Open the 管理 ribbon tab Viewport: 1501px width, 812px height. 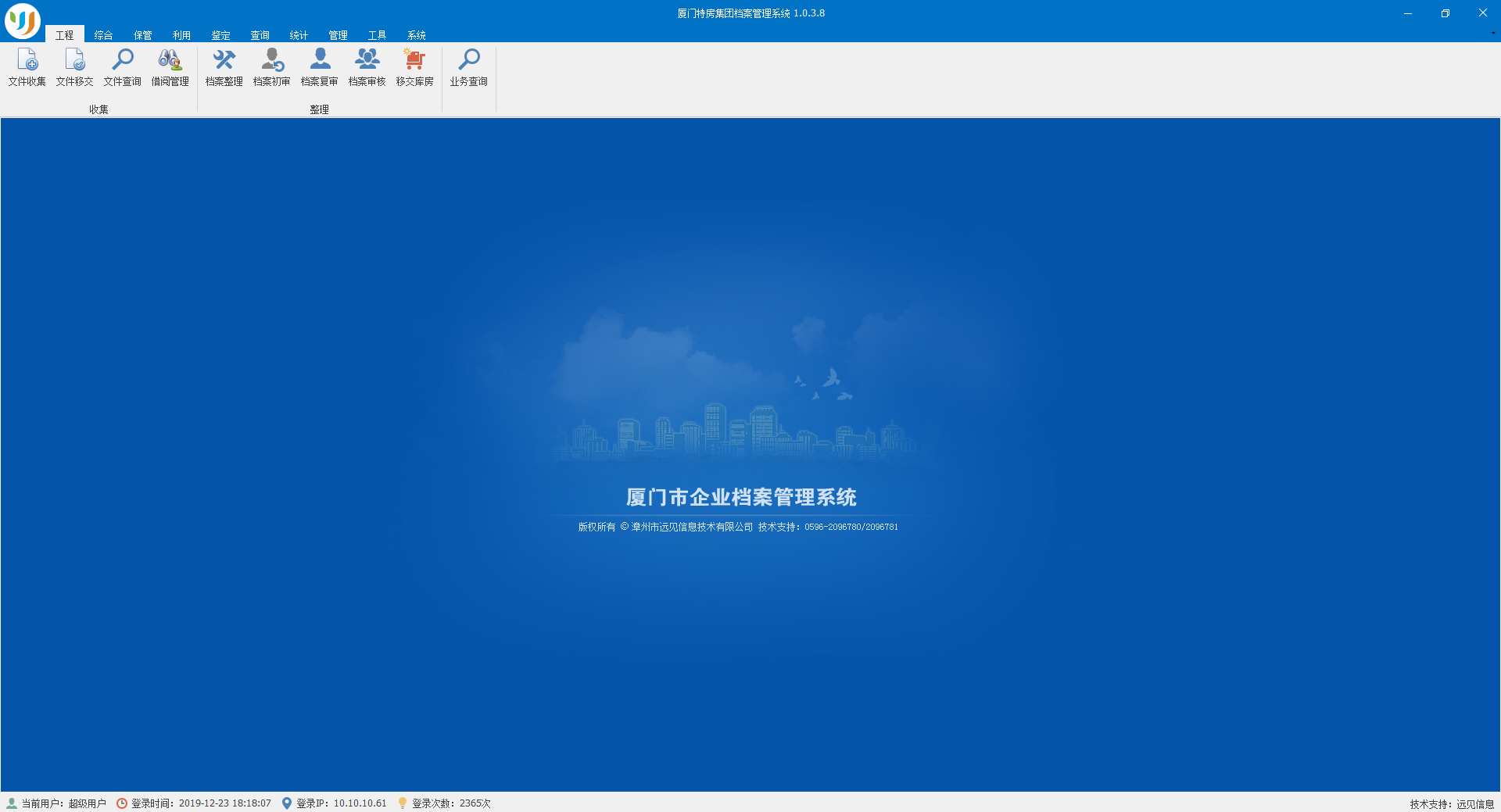[339, 35]
